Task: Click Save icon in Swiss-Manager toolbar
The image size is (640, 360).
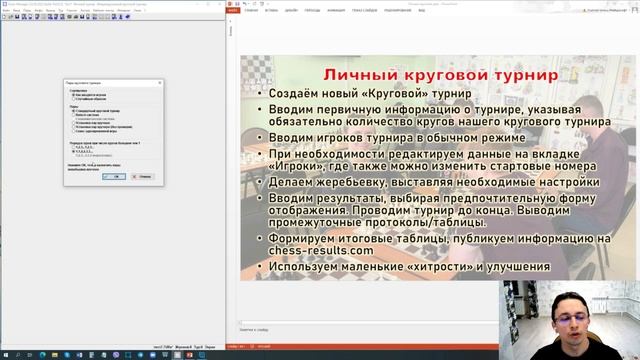Action: pos(17,17)
